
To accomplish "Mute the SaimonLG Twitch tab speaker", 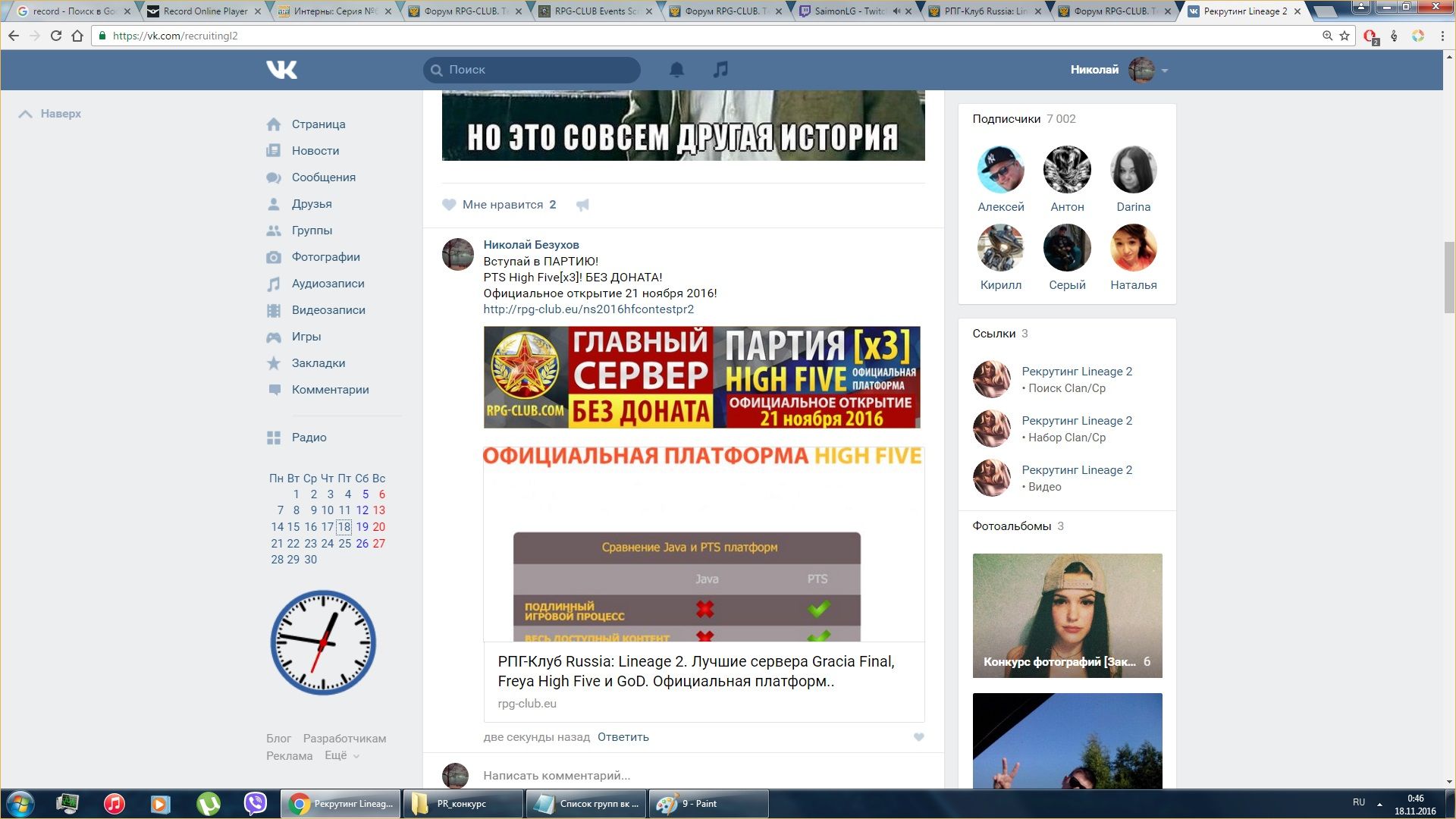I will [x=896, y=11].
